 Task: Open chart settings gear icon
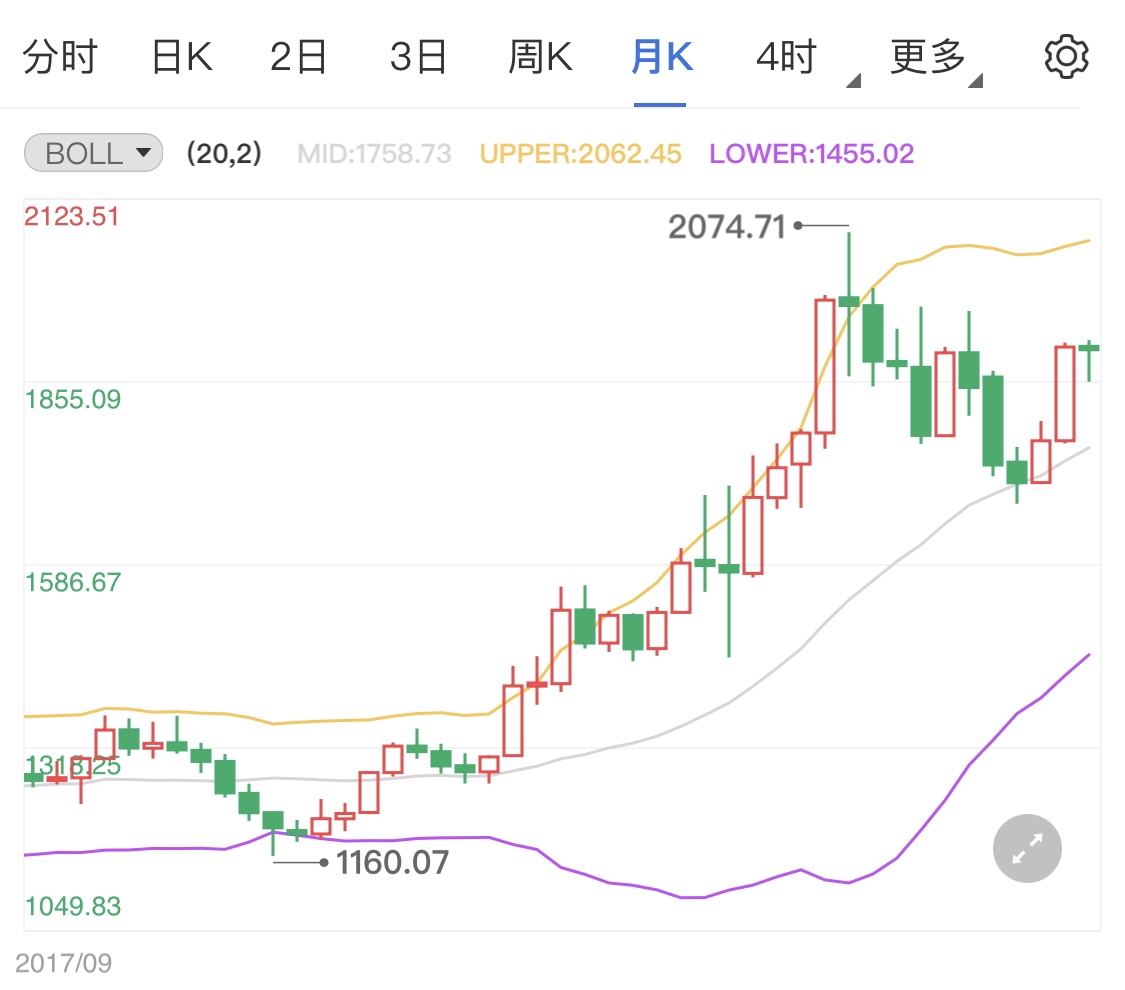(1066, 57)
